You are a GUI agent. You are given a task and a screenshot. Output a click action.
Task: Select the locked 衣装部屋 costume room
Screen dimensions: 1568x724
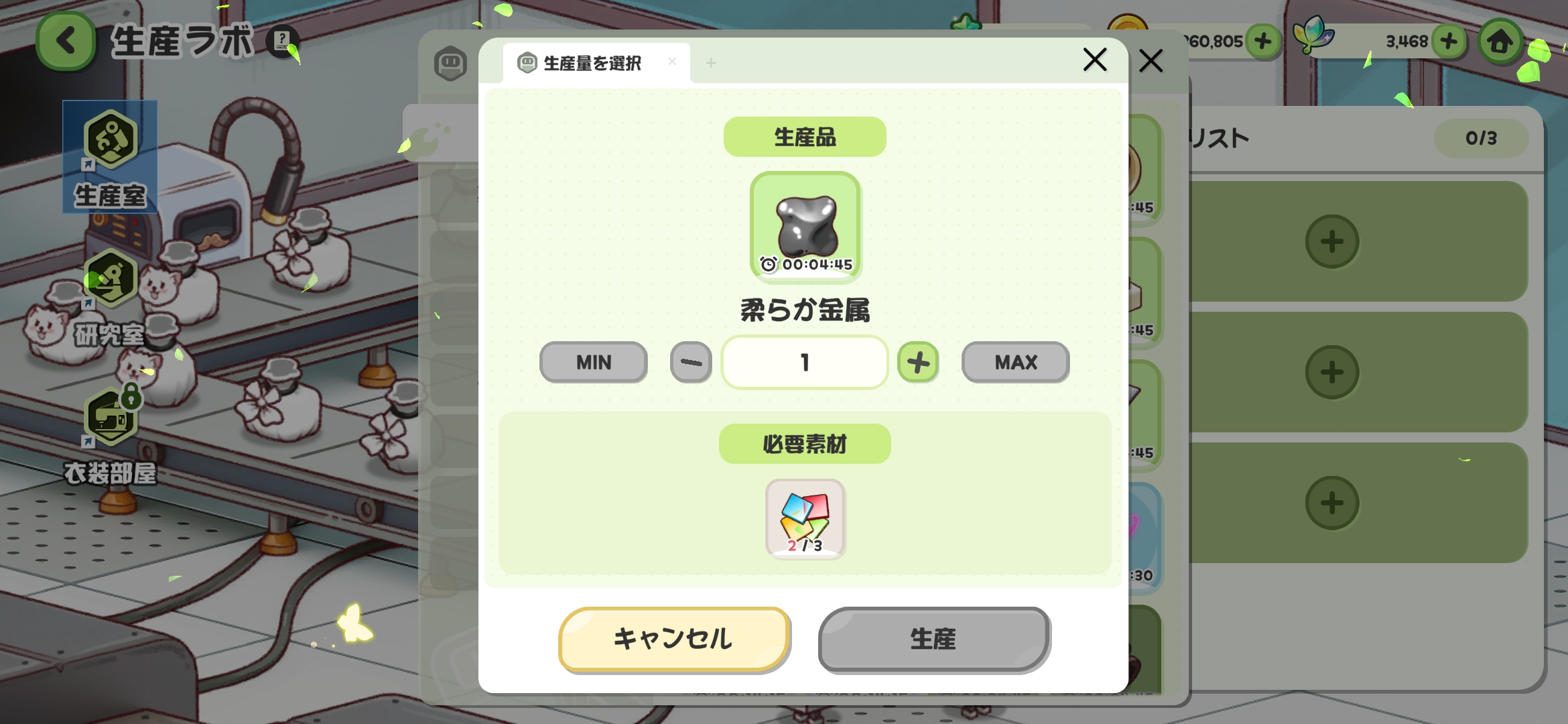click(110, 436)
